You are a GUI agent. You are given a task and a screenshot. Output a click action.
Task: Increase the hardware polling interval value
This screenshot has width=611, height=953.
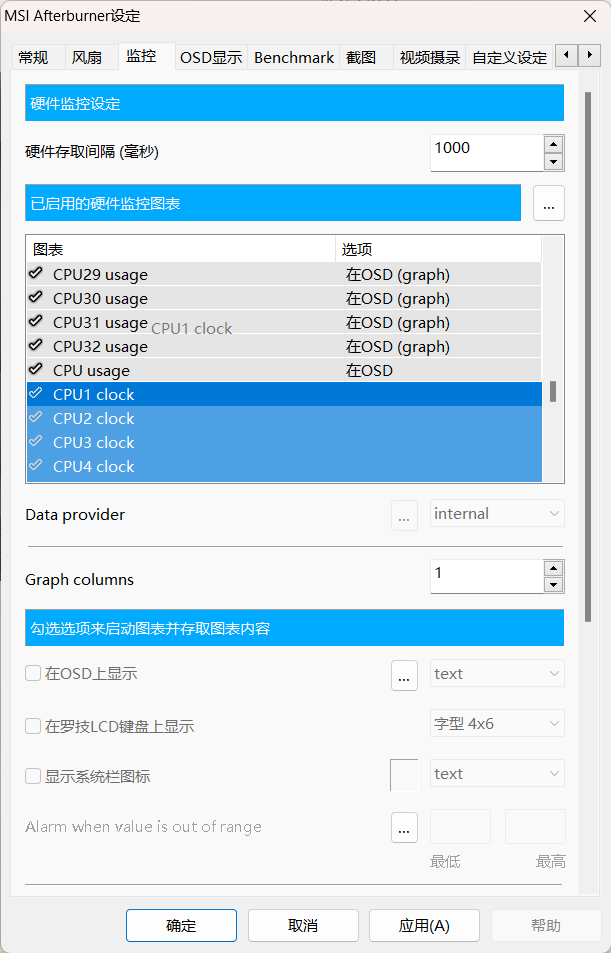click(553, 144)
